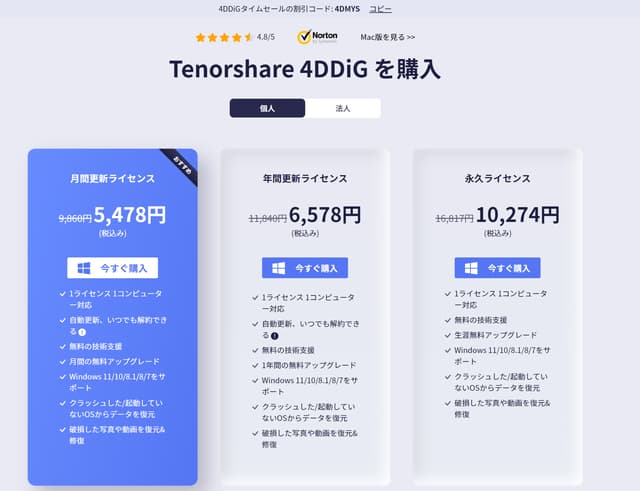
Task: Click the 4.8/5 rating text
Action: click(266, 37)
